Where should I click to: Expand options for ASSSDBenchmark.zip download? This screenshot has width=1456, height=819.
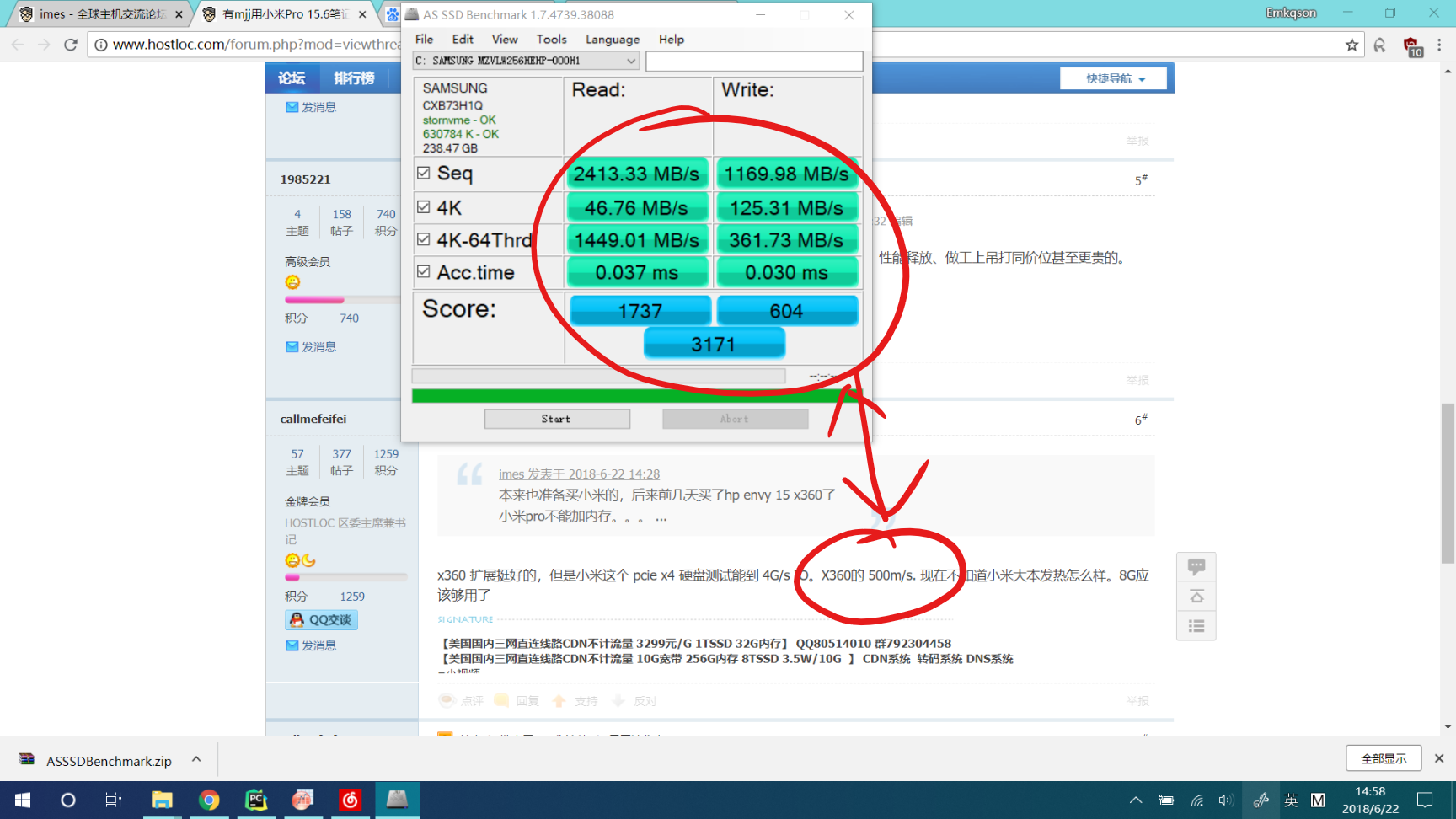[x=196, y=759]
